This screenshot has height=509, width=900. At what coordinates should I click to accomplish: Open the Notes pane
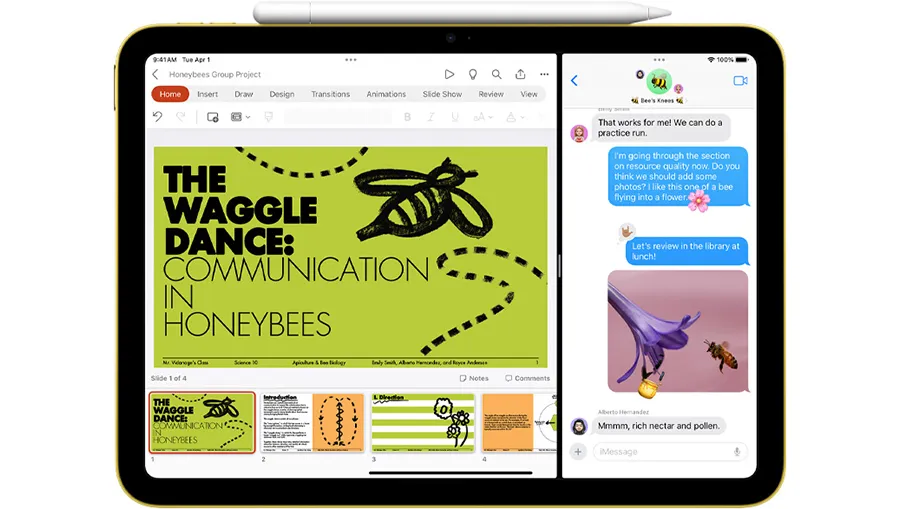474,378
